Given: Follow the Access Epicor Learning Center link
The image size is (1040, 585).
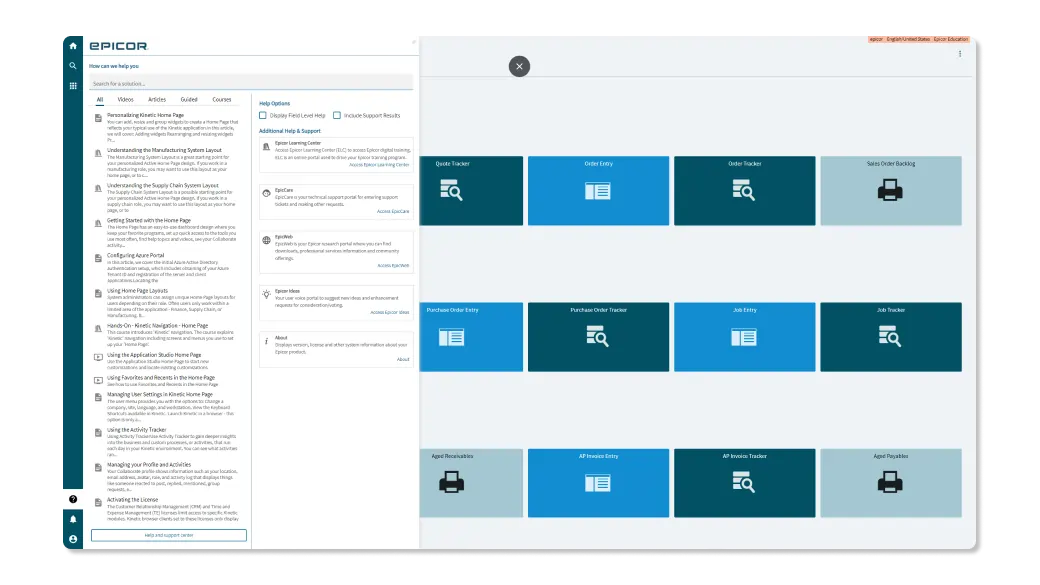Looking at the screenshot, I should tap(379, 164).
